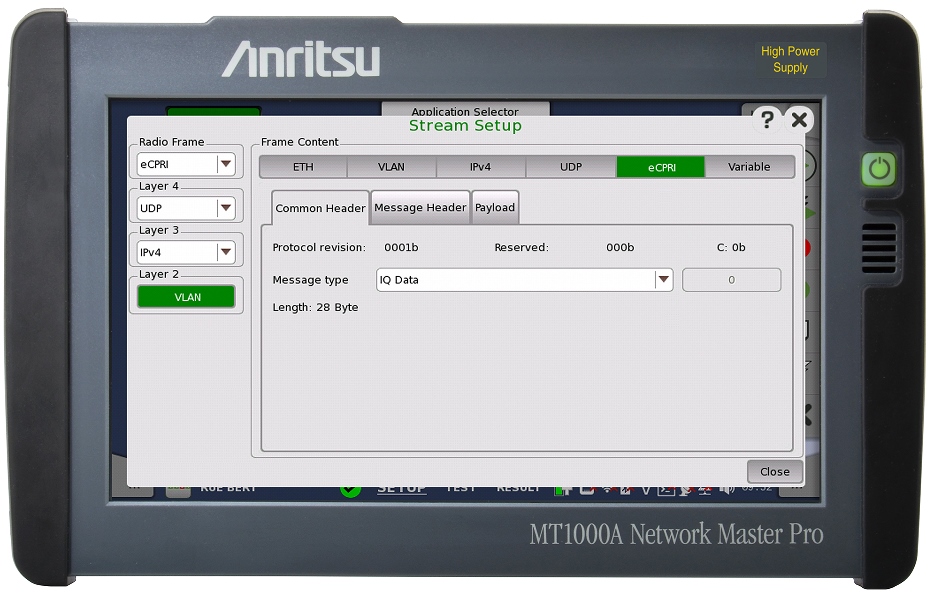Click the greyed-out message type value field

tap(731, 280)
